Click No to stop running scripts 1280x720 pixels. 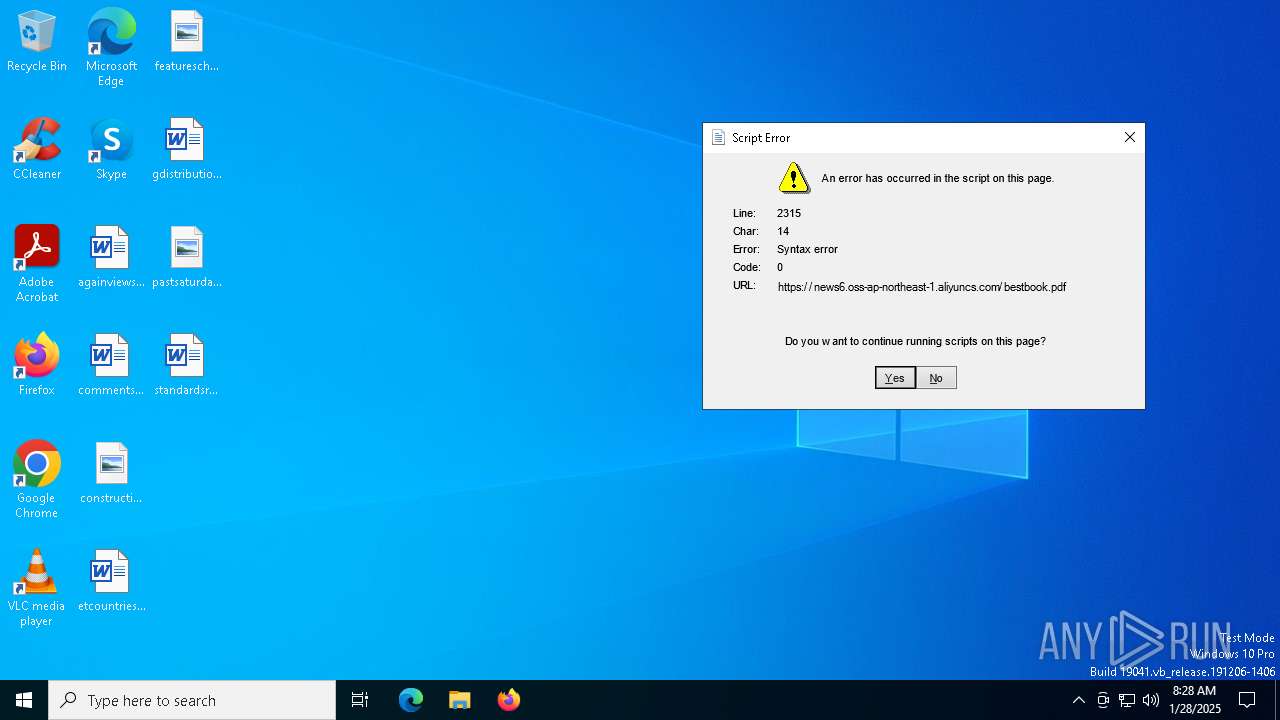point(936,378)
